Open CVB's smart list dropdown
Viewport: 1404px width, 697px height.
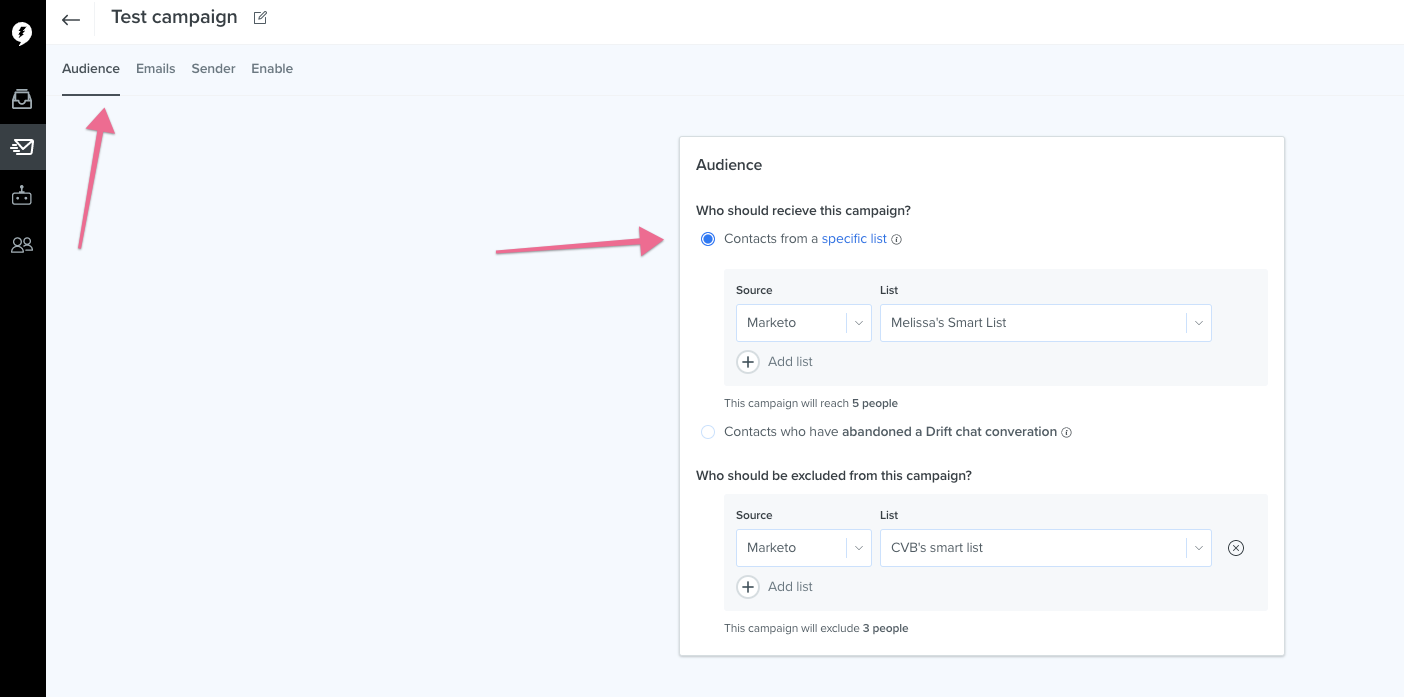tap(1046, 548)
